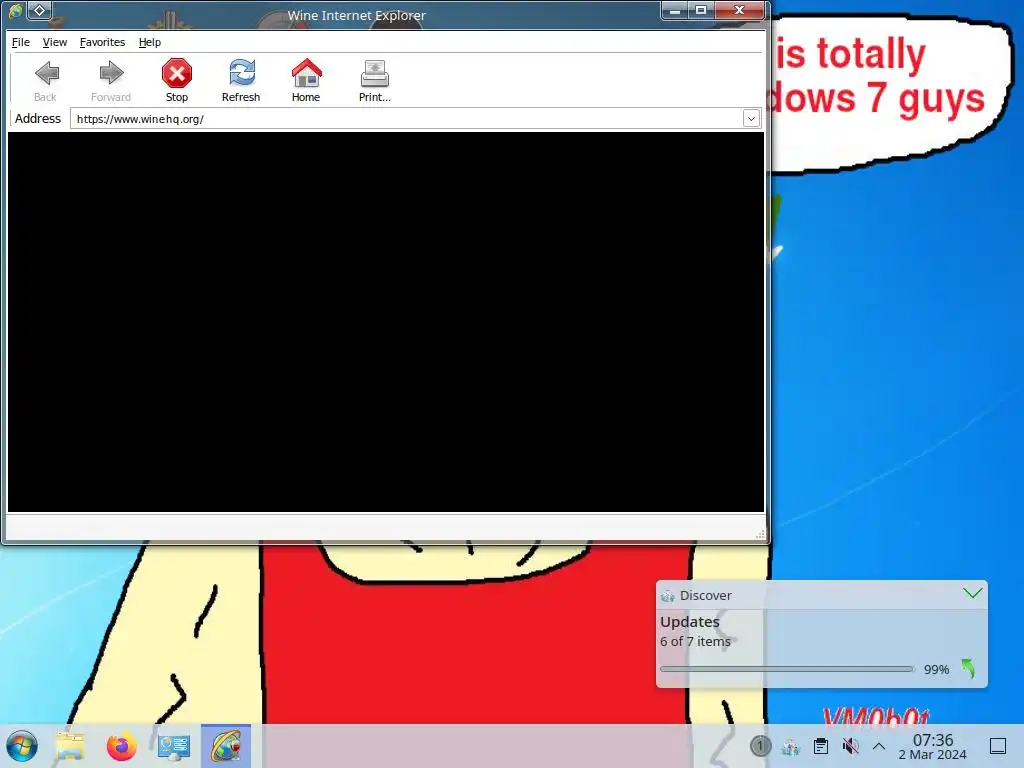Toggle the pin-on-all-desktops title bar button
Viewport: 1024px width, 768px height.
[x=39, y=10]
